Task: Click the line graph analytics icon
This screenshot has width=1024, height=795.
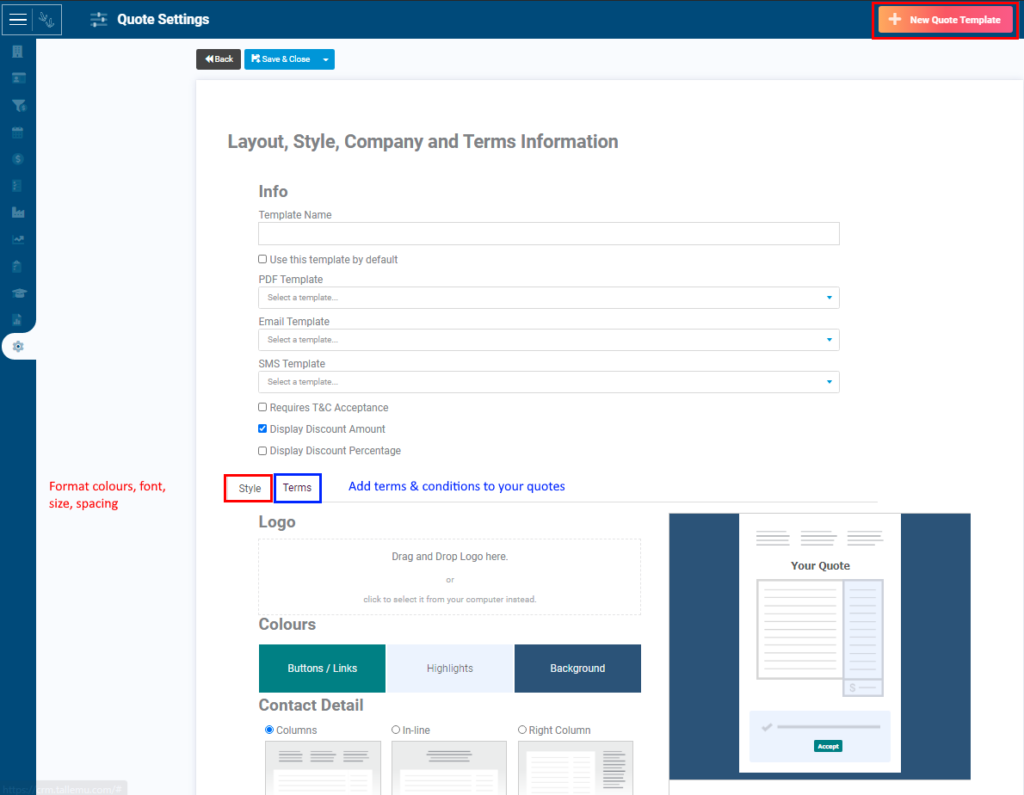Action: [x=17, y=239]
